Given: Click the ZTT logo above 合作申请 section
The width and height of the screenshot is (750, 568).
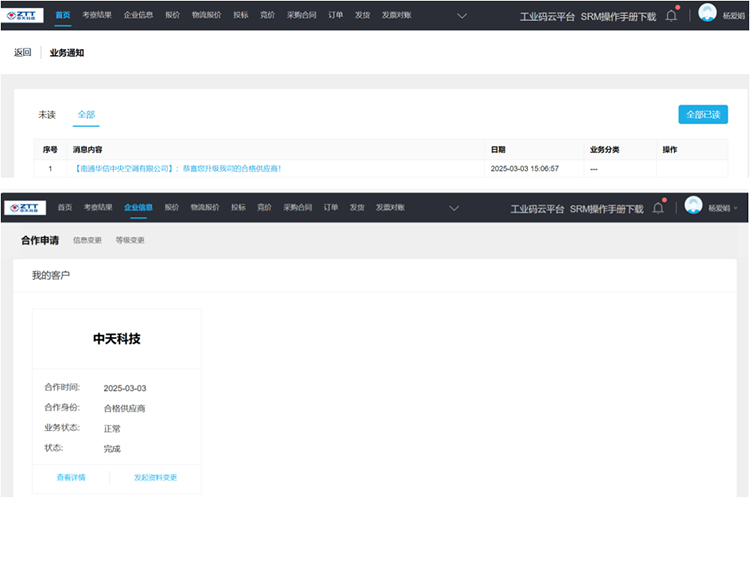Looking at the screenshot, I should tap(25, 208).
